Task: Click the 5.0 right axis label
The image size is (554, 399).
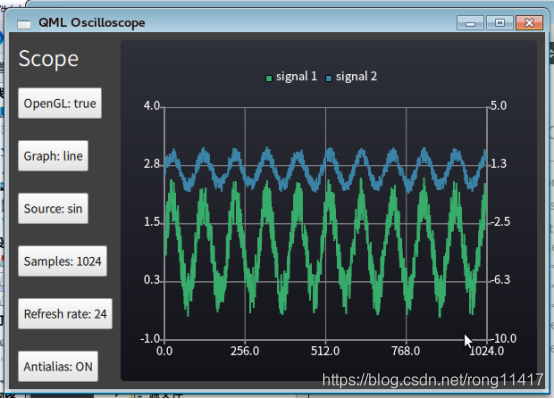Action: pyautogui.click(x=499, y=106)
